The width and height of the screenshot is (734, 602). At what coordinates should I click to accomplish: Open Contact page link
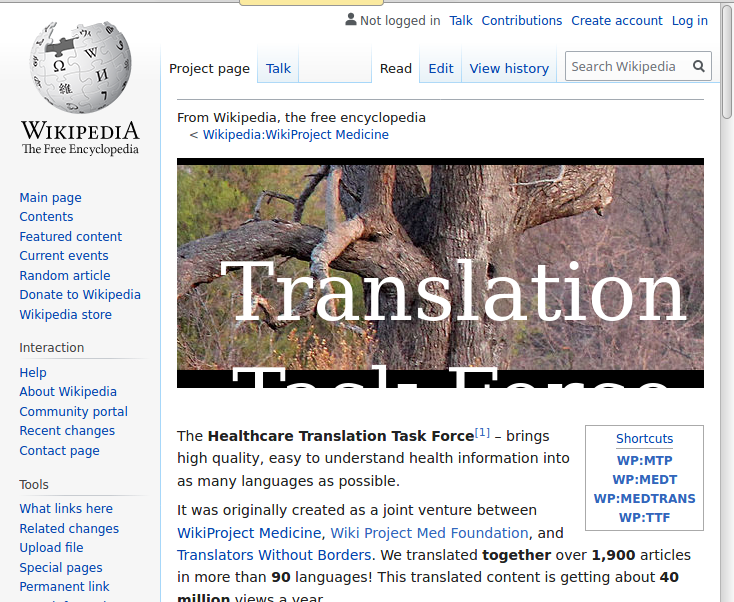(59, 450)
